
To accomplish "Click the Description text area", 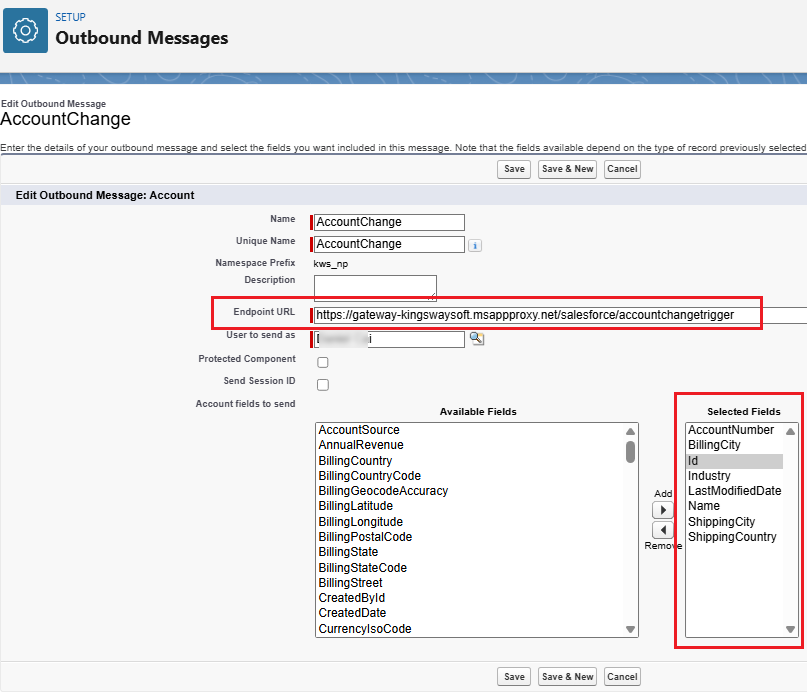I will click(375, 288).
